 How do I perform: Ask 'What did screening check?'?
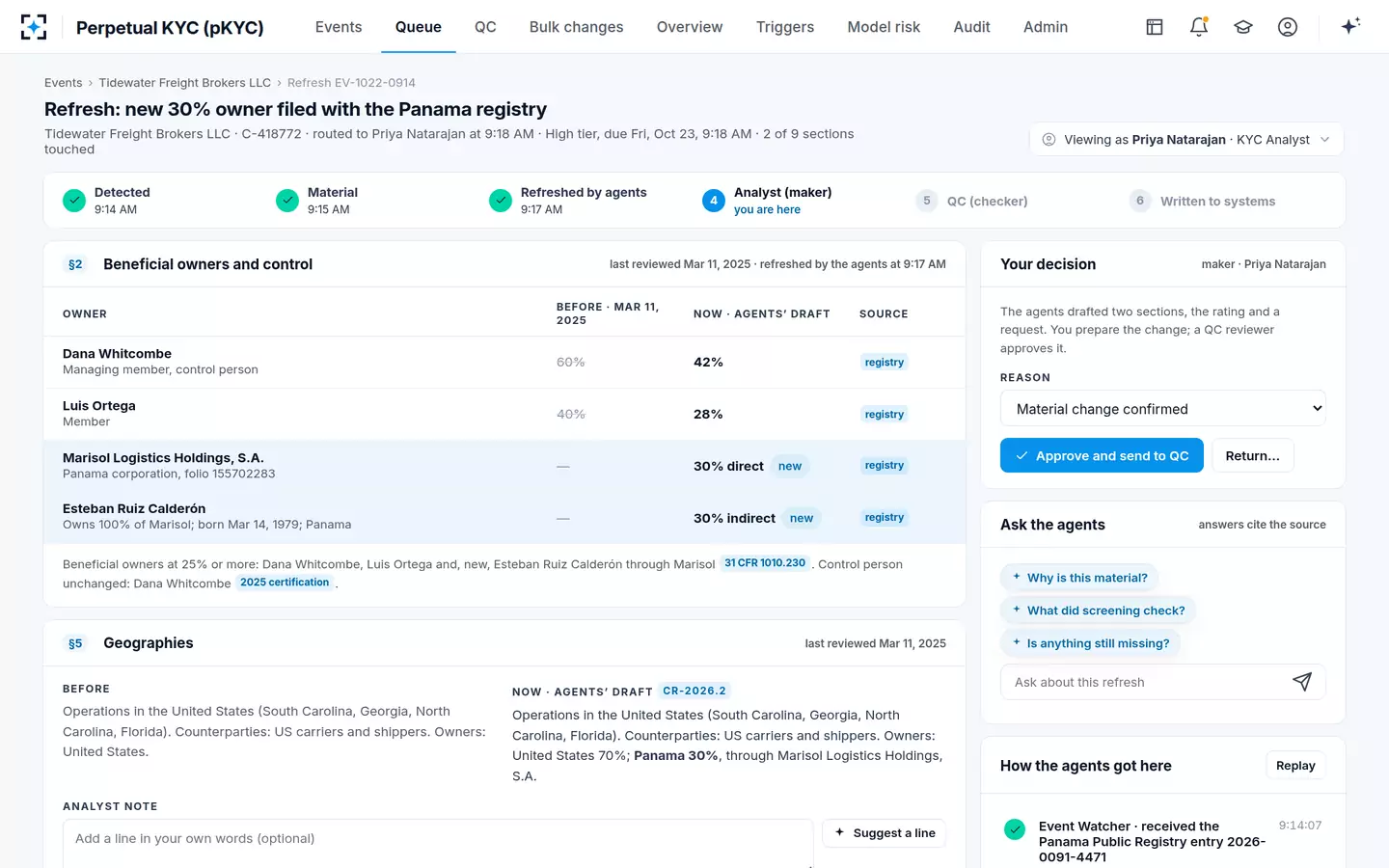coord(1098,610)
